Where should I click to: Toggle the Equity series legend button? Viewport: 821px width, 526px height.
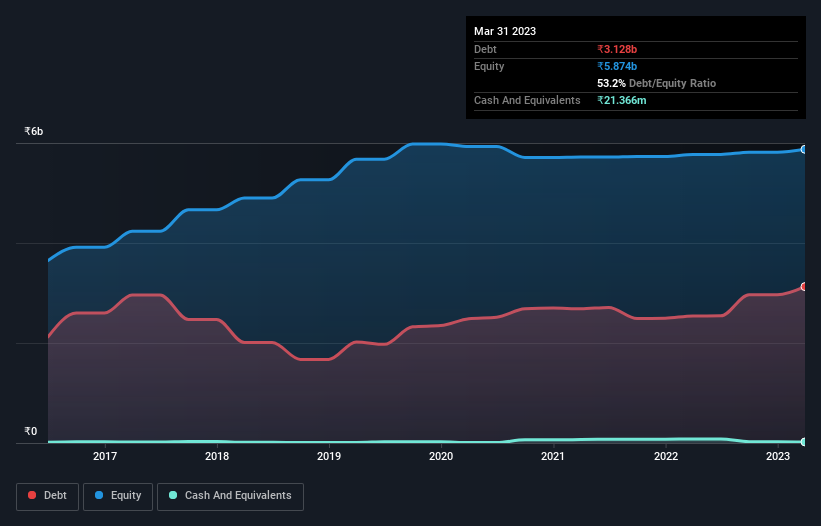[x=118, y=496]
